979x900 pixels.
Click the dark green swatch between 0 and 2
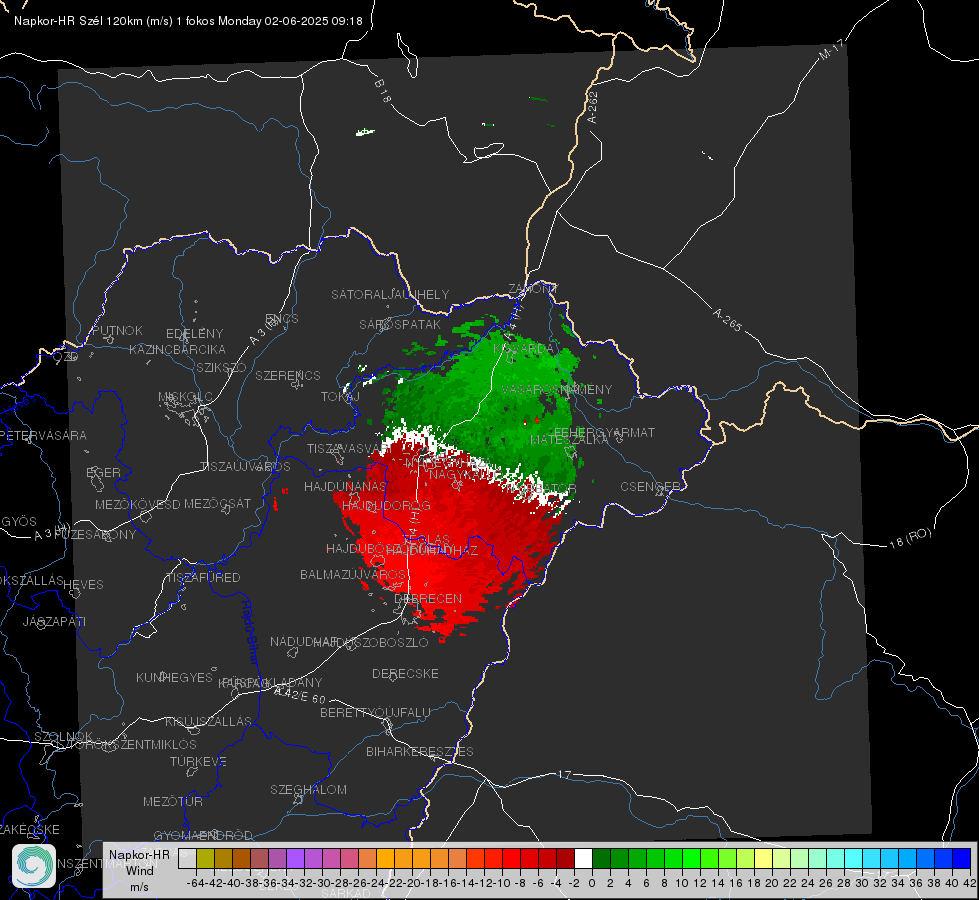(601, 858)
